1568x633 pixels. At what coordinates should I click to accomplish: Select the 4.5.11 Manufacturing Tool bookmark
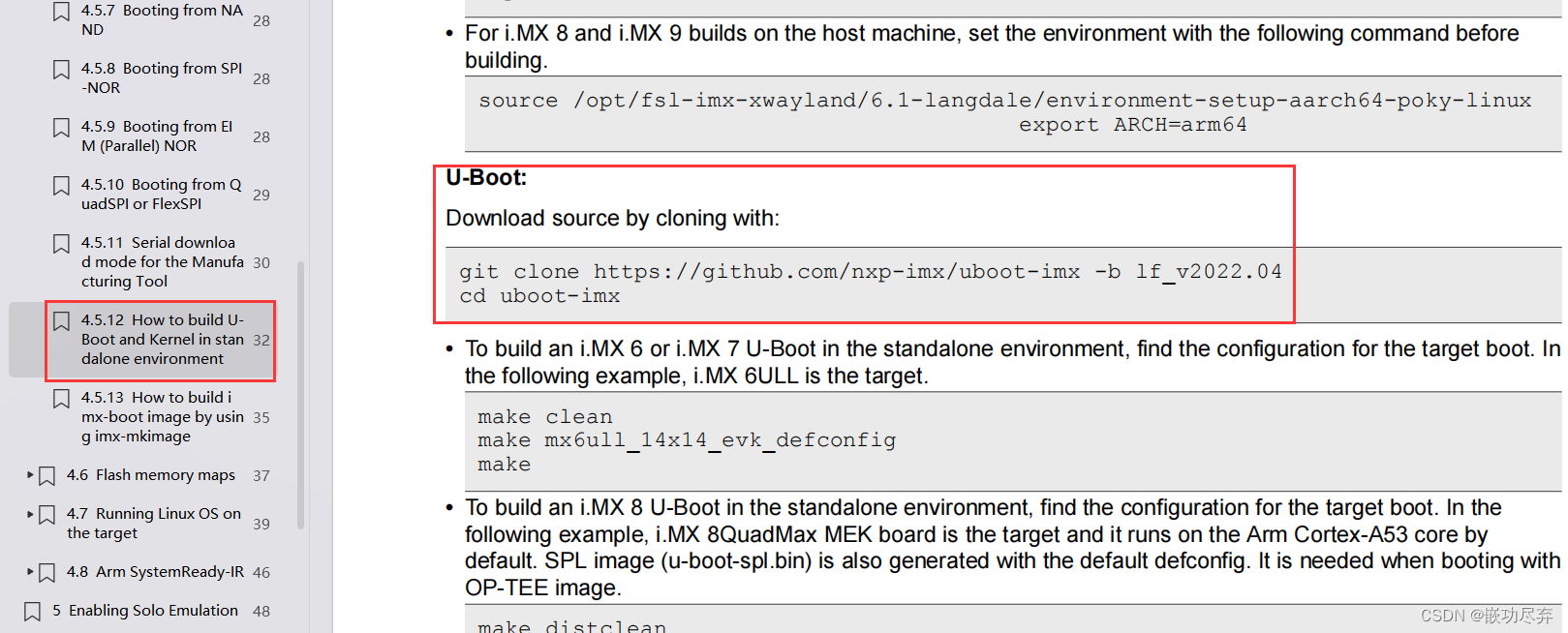[161, 261]
